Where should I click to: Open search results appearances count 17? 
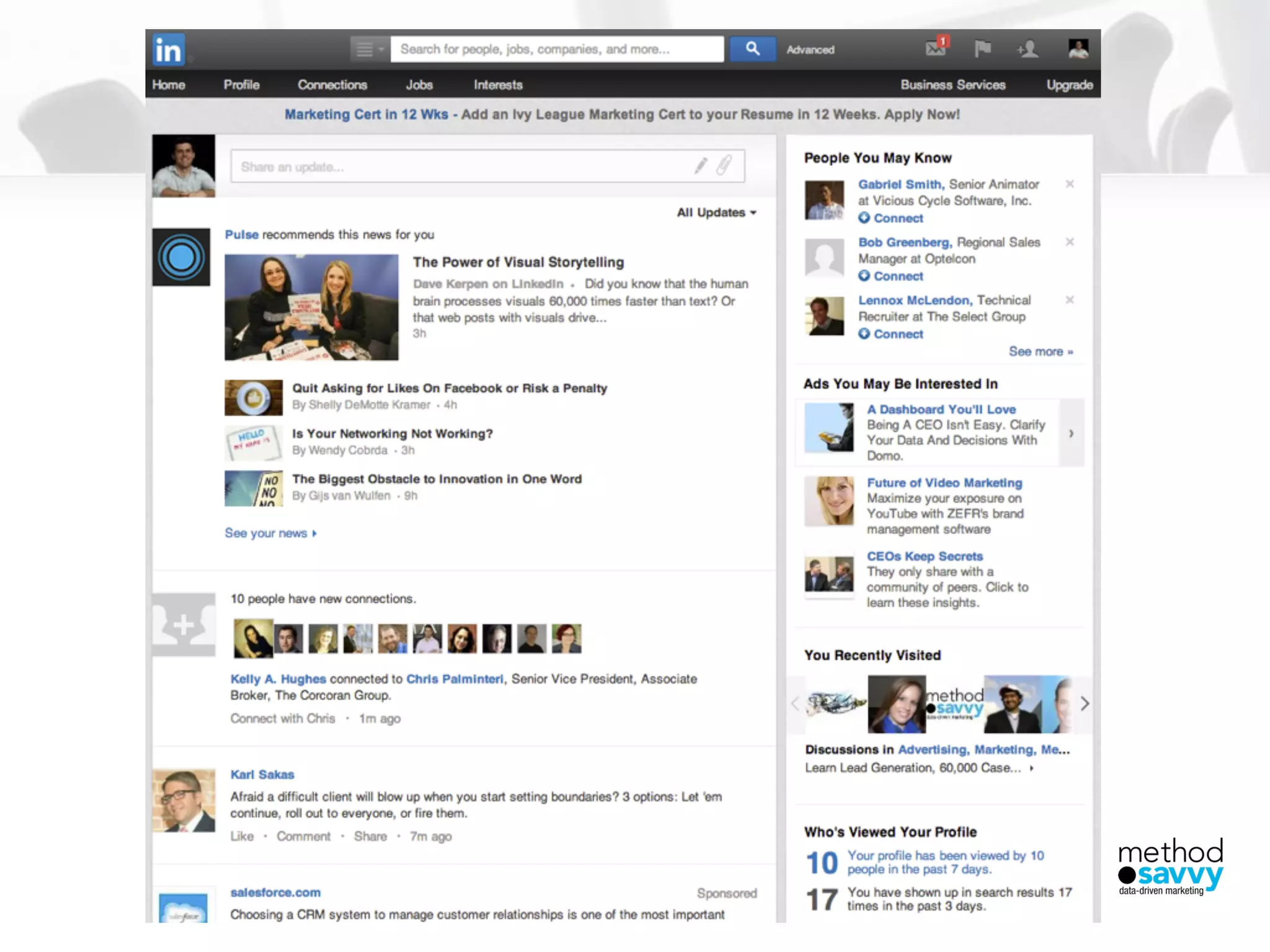(822, 899)
